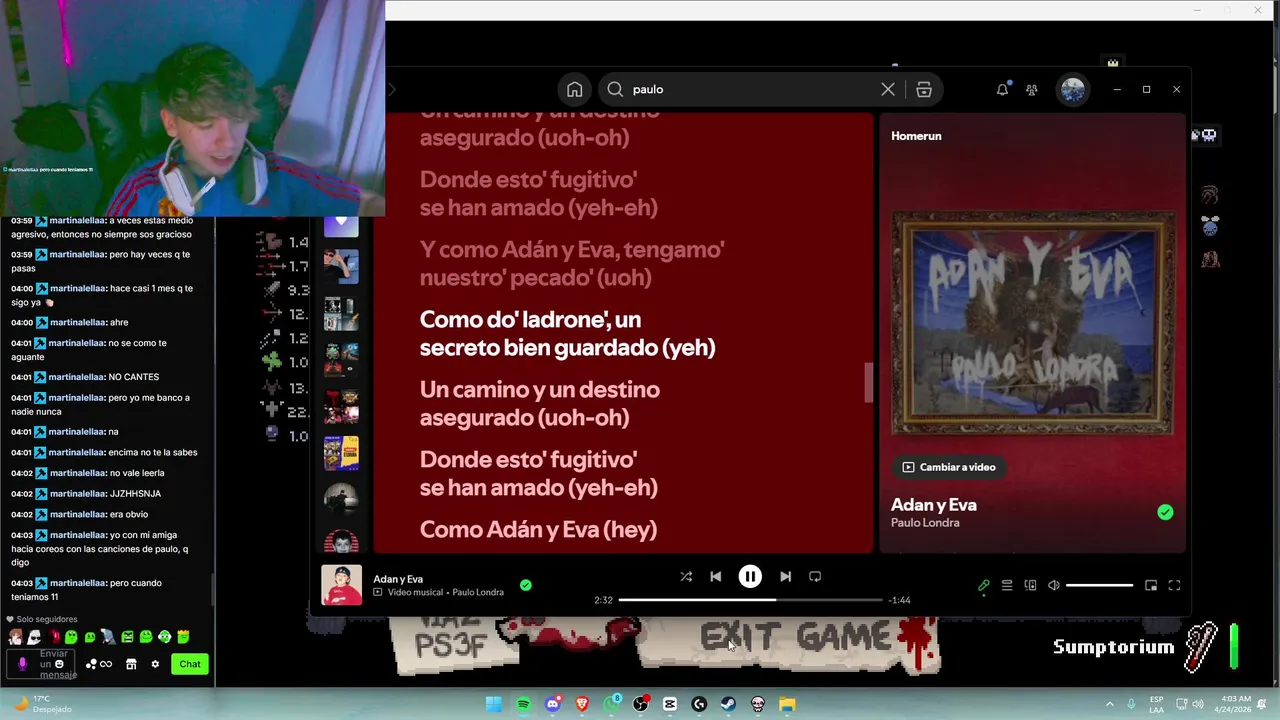Click the 'Homerun' panel heading
Image resolution: width=1280 pixels, height=720 pixels.
click(x=916, y=136)
